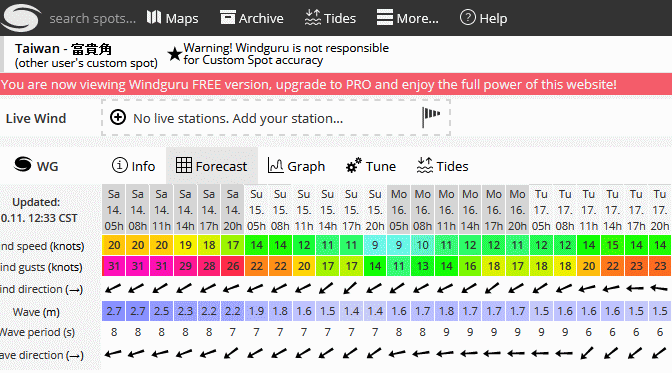Screen dimensions: 672x373
Task: Open the Archive box icon
Action: click(228, 18)
